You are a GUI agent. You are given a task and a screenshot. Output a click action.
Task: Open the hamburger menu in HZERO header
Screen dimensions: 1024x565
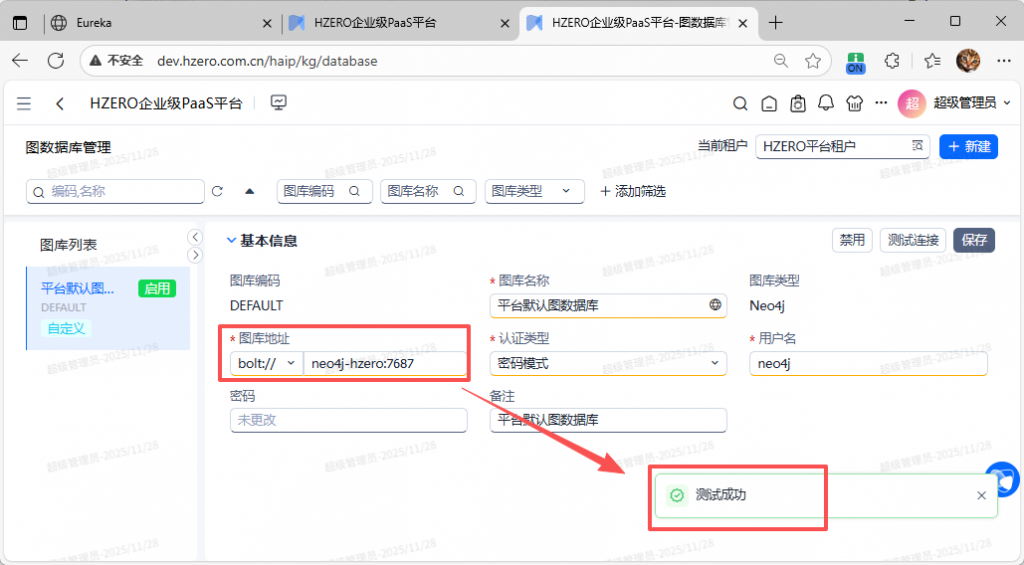click(24, 103)
